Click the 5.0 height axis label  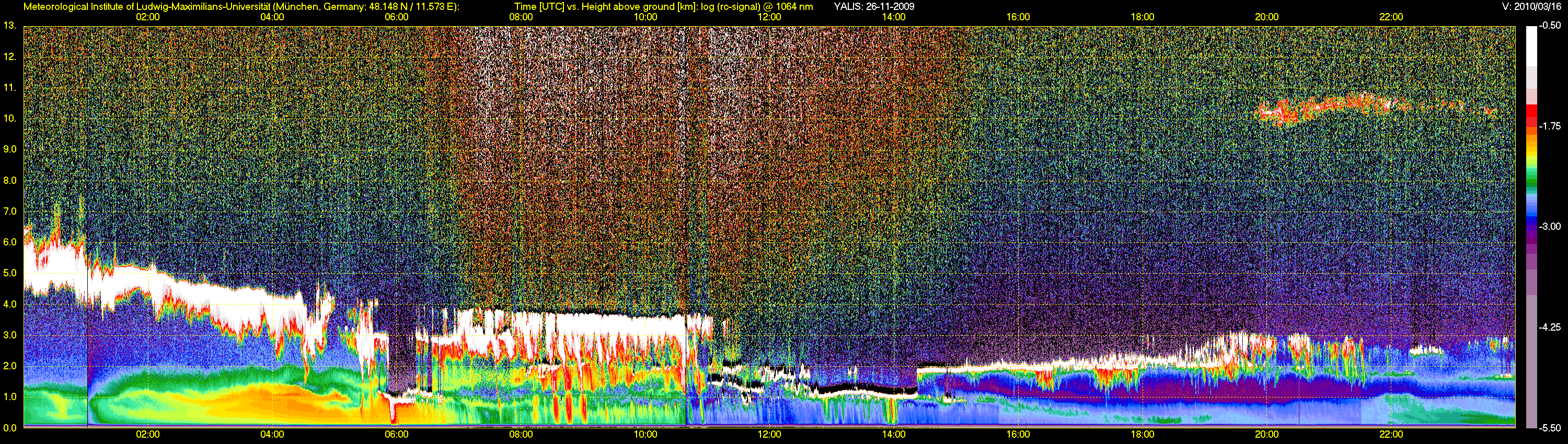click(10, 273)
